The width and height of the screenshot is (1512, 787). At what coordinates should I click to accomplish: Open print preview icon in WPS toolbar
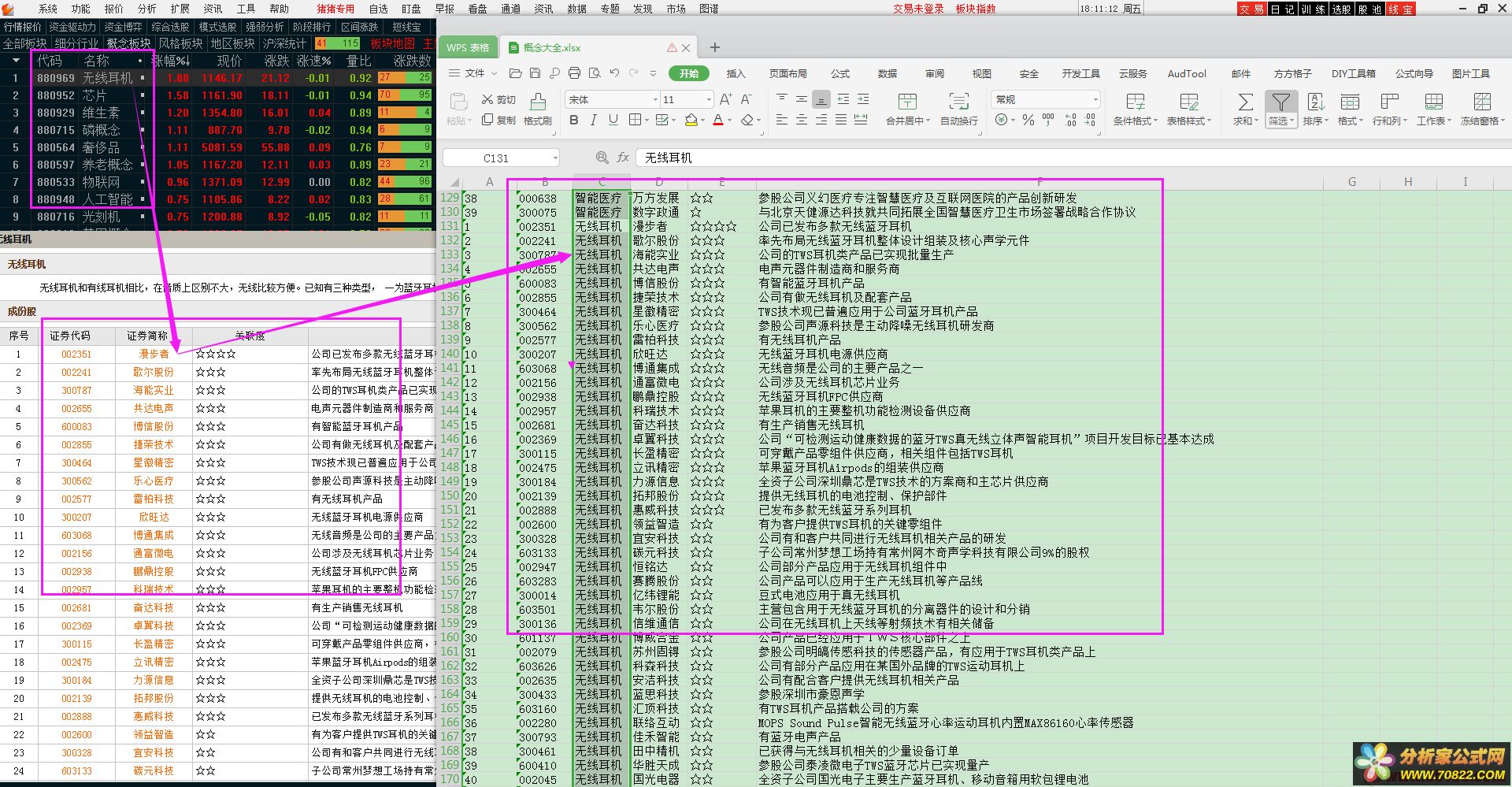(595, 73)
